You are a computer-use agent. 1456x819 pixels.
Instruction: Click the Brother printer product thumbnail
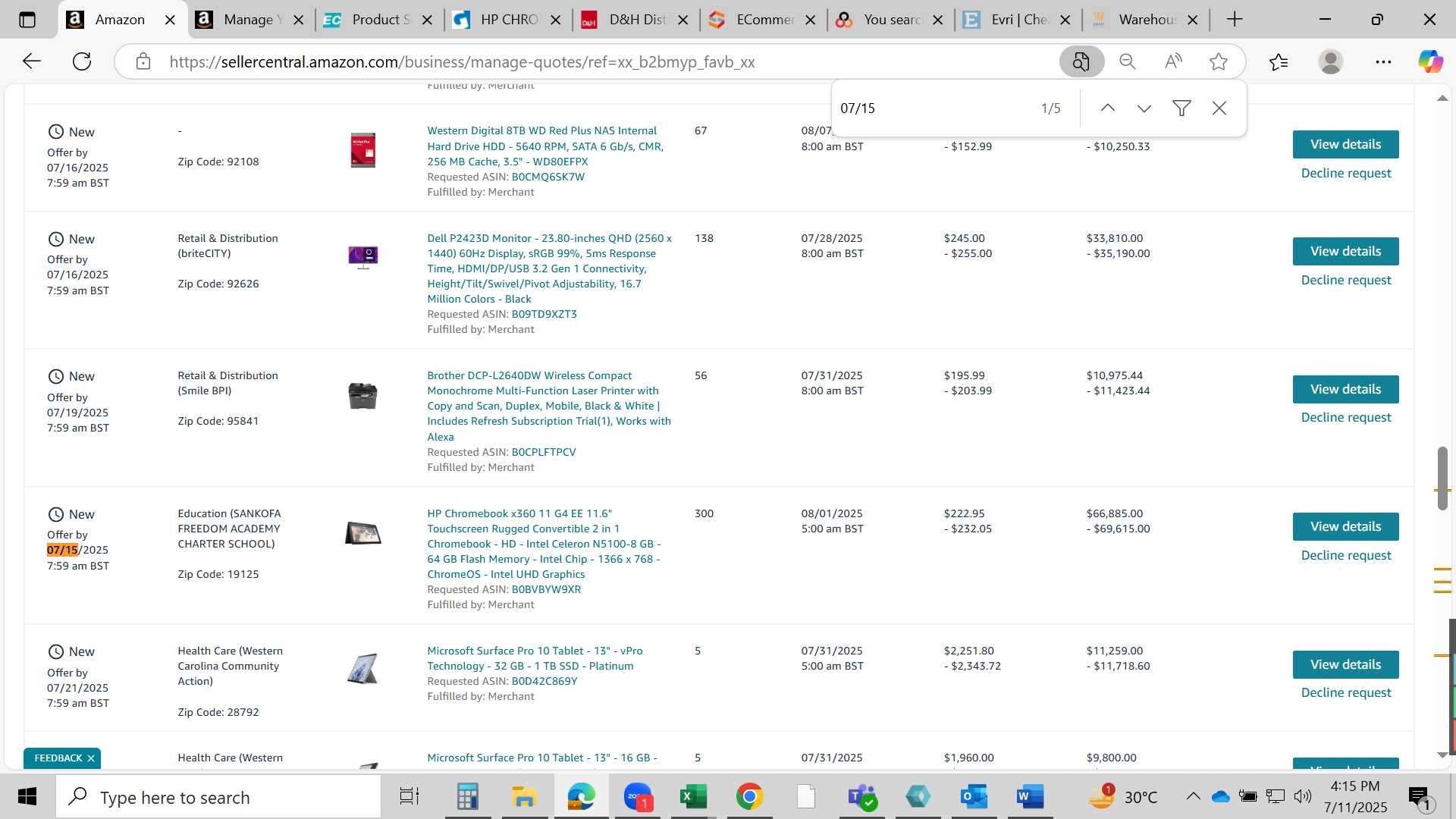[362, 396]
